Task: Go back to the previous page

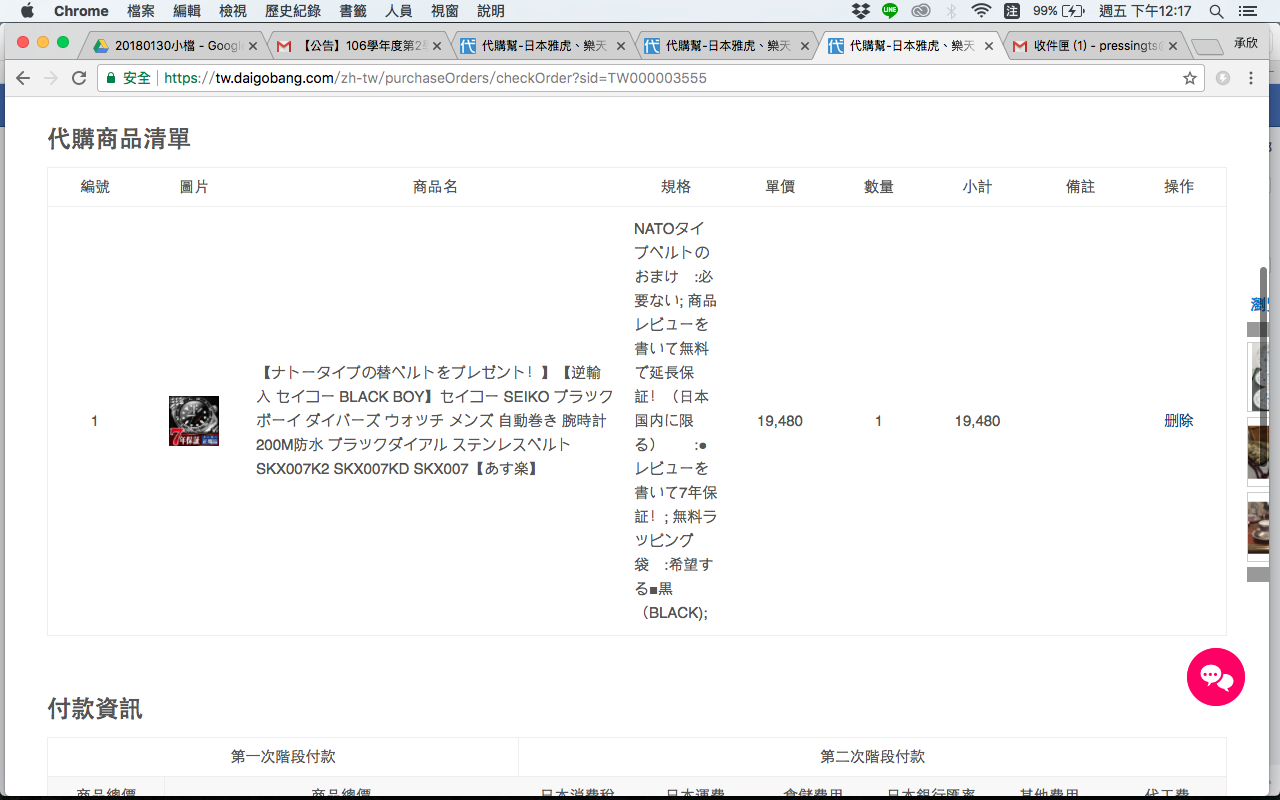Action: point(23,78)
